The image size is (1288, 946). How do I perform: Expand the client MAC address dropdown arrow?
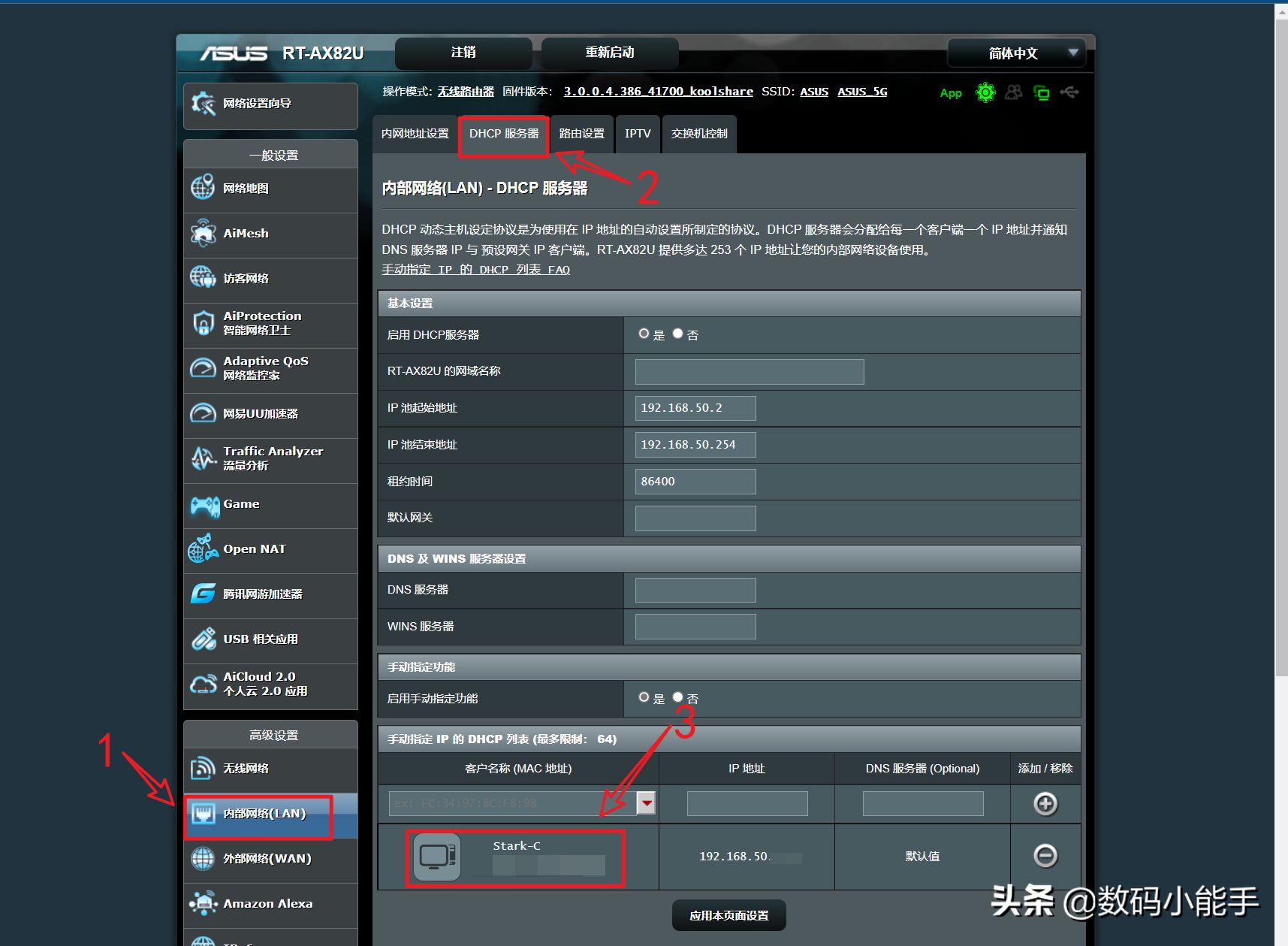click(646, 803)
